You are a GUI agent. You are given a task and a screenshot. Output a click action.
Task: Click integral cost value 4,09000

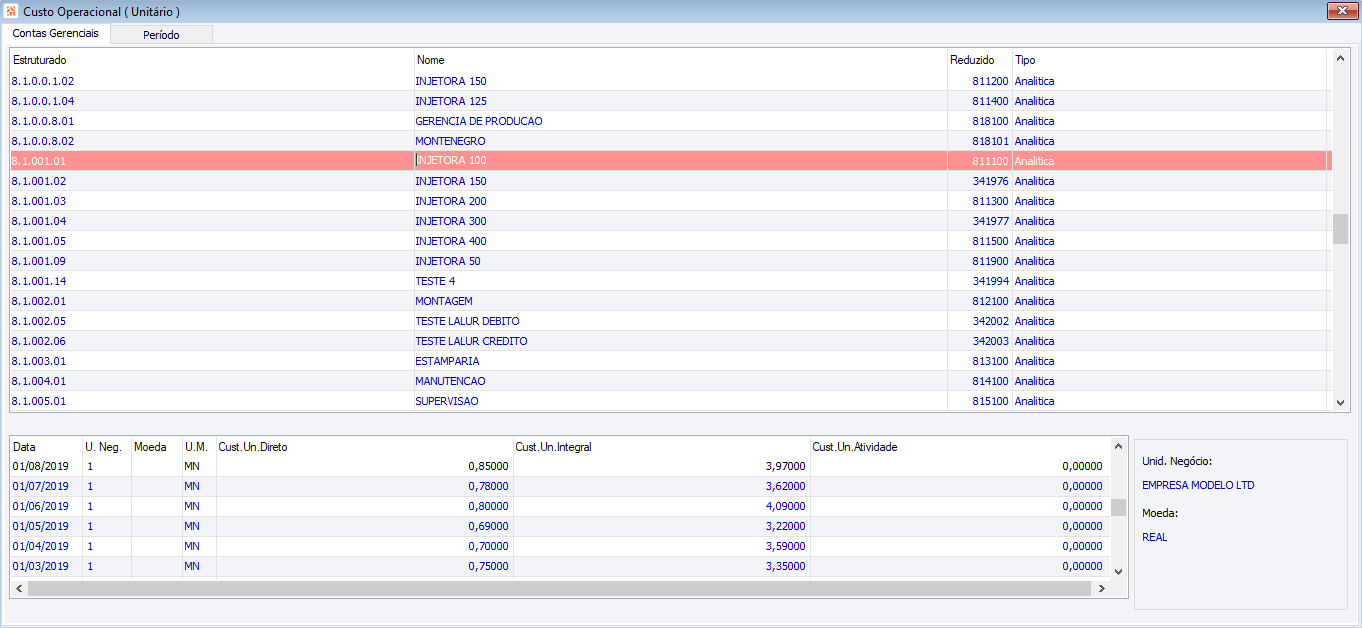[785, 506]
